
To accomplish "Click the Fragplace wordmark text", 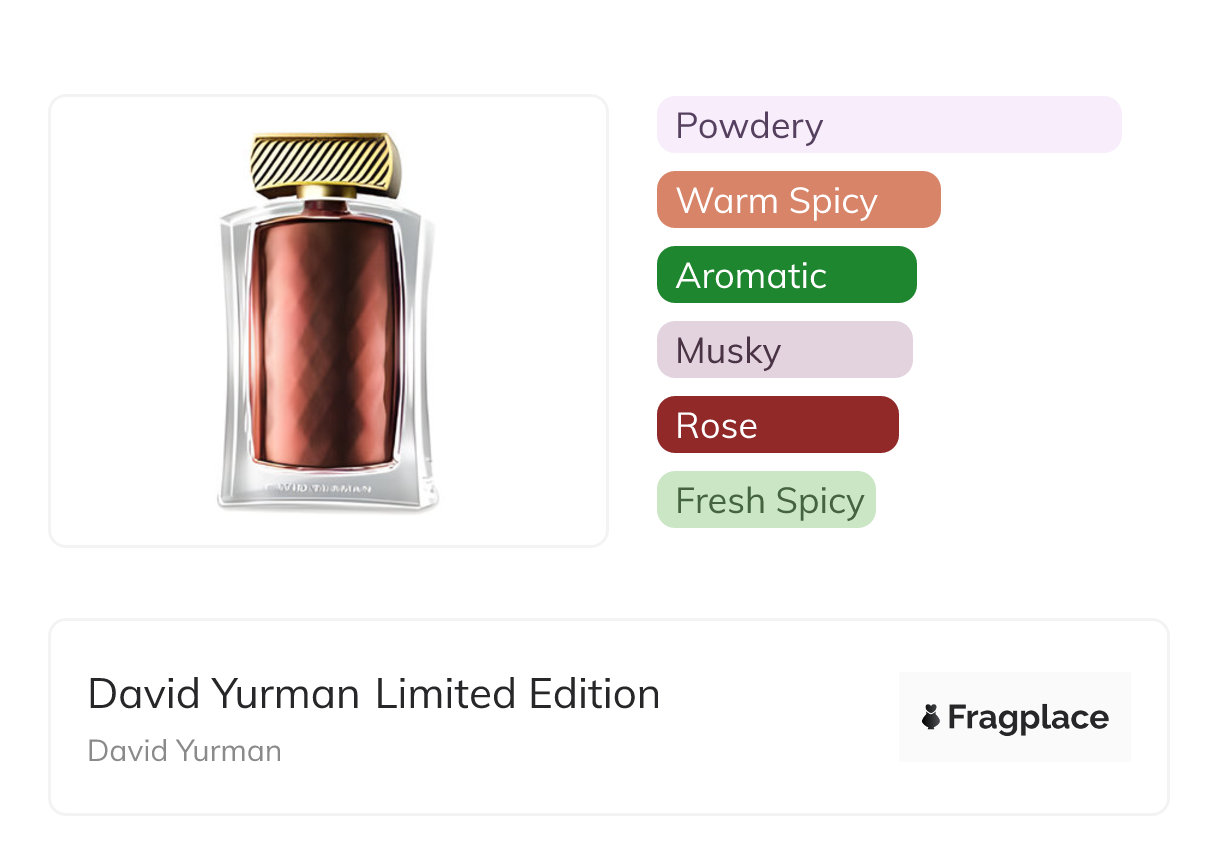I will (x=1028, y=718).
